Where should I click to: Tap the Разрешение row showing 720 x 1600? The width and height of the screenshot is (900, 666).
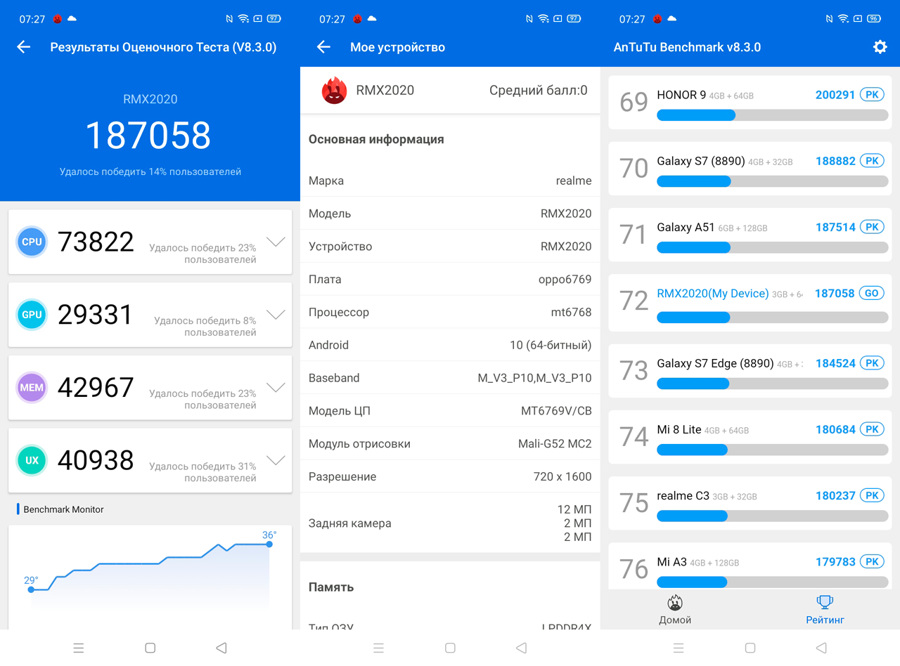click(x=450, y=477)
